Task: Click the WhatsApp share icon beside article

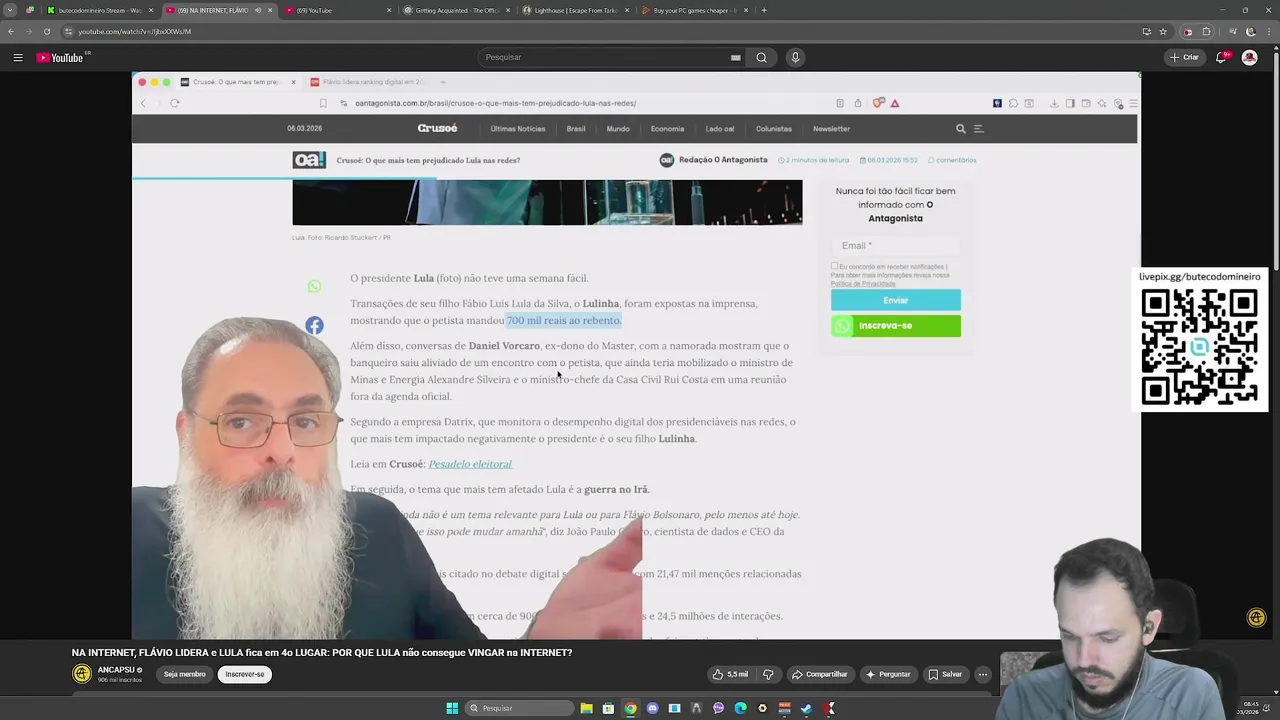Action: (314, 287)
